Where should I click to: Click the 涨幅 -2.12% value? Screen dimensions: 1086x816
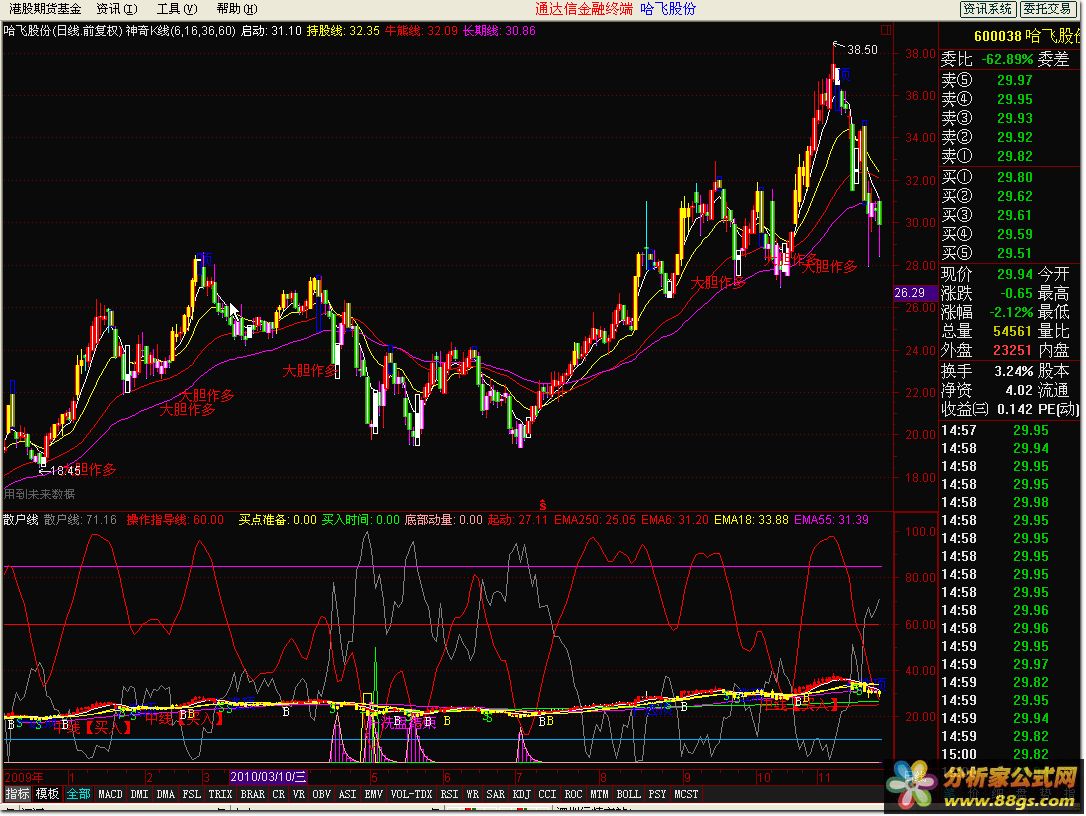(1011, 312)
